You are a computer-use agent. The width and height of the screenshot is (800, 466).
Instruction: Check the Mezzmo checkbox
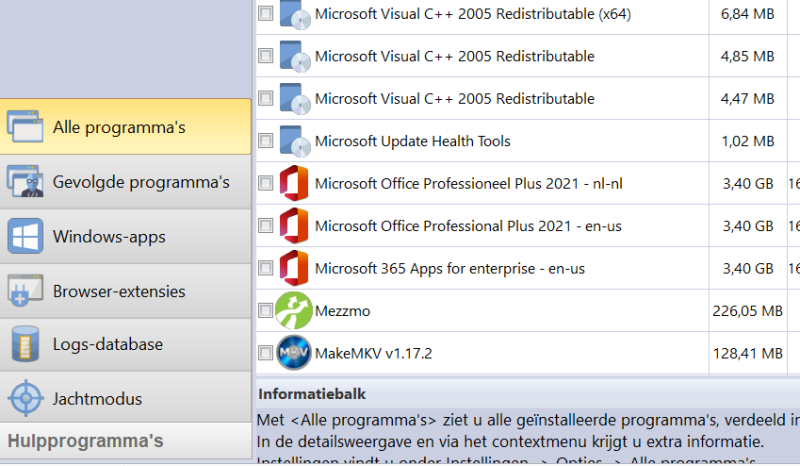coord(265,311)
